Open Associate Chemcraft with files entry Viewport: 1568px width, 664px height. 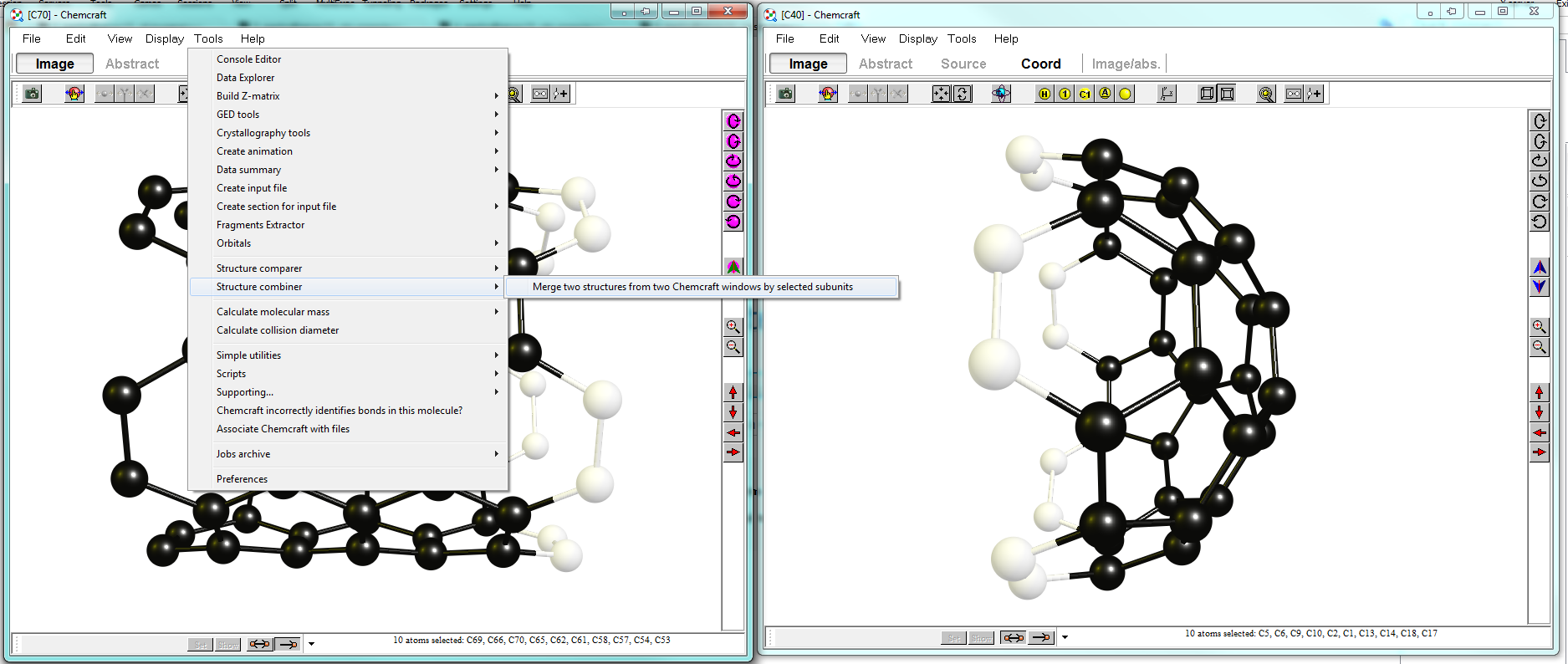pyautogui.click(x=348, y=429)
